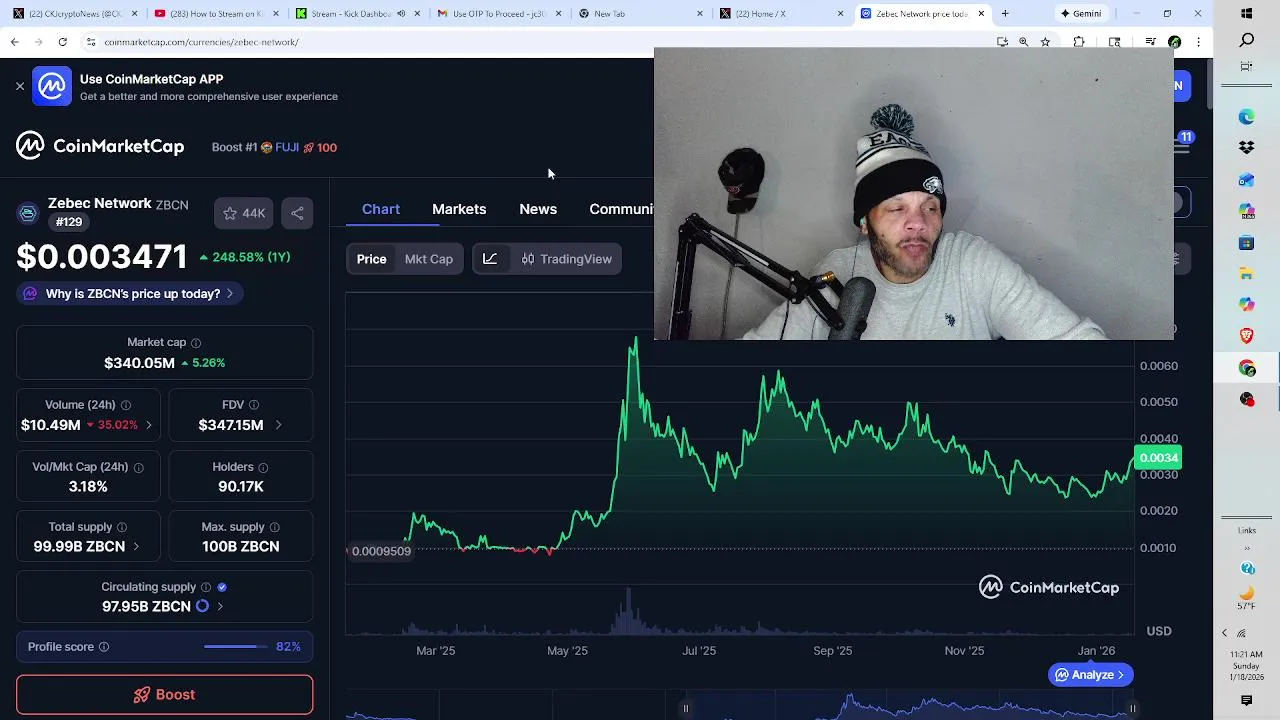Switch to TradingView chart mode
1280x720 pixels.
(566, 259)
